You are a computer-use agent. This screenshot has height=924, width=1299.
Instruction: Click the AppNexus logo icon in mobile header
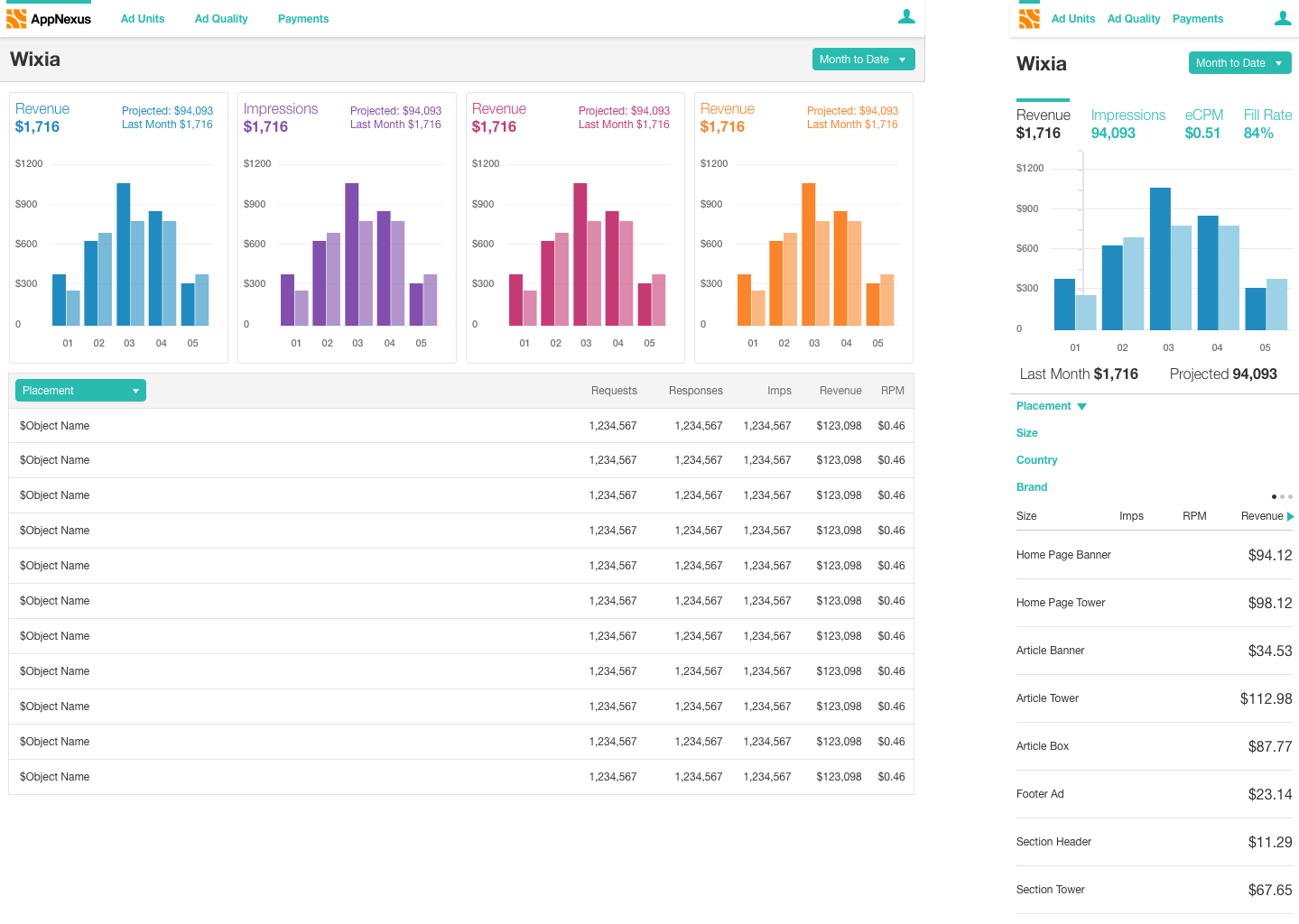tap(1029, 19)
